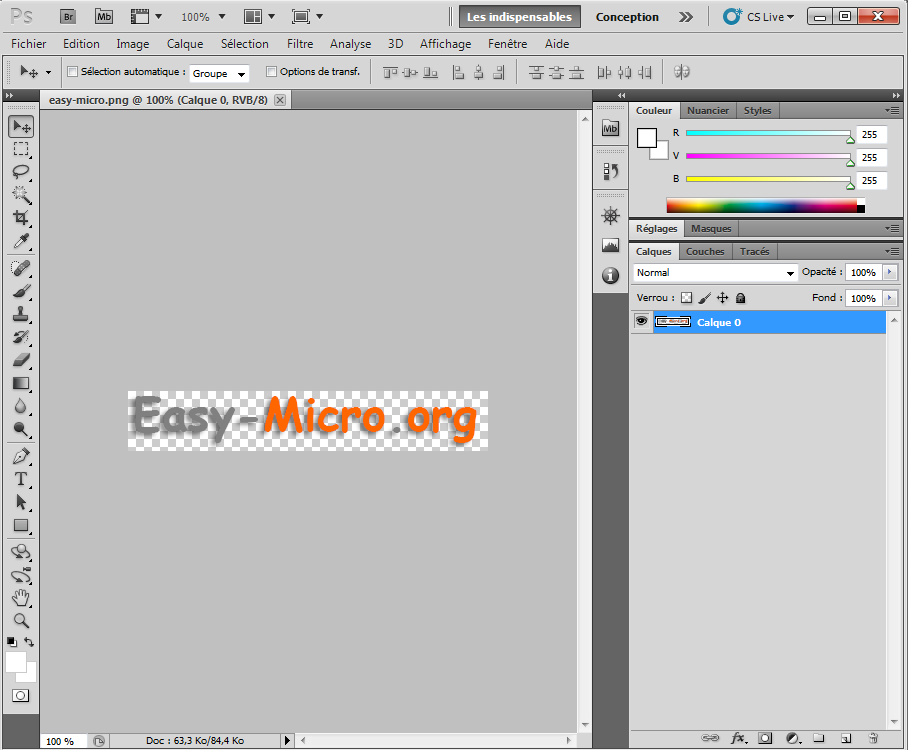The image size is (908, 750).
Task: Select the 3D Orbit camera tool
Action: pos(21,575)
